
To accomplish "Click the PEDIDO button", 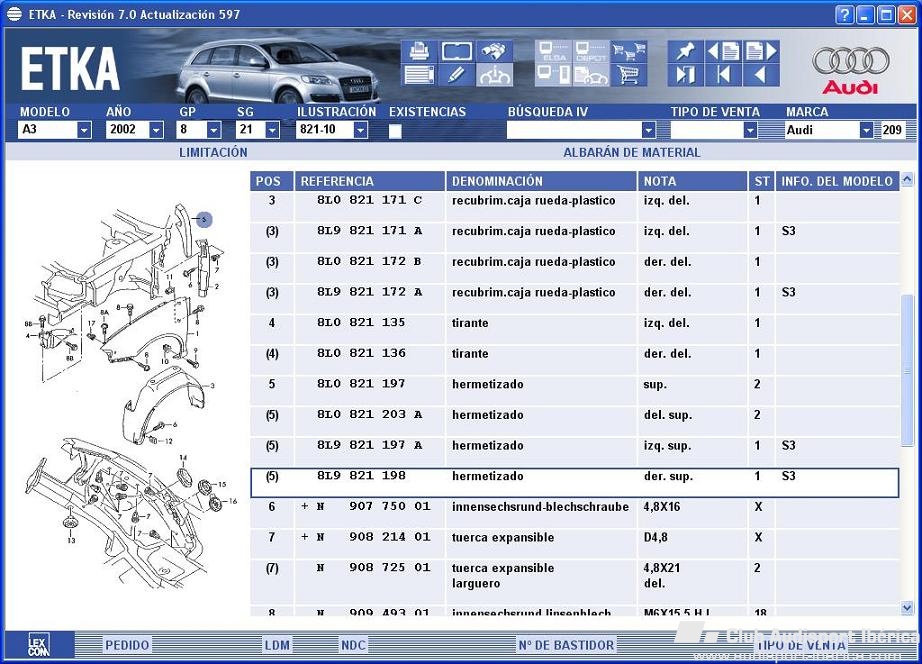I will tap(127, 645).
